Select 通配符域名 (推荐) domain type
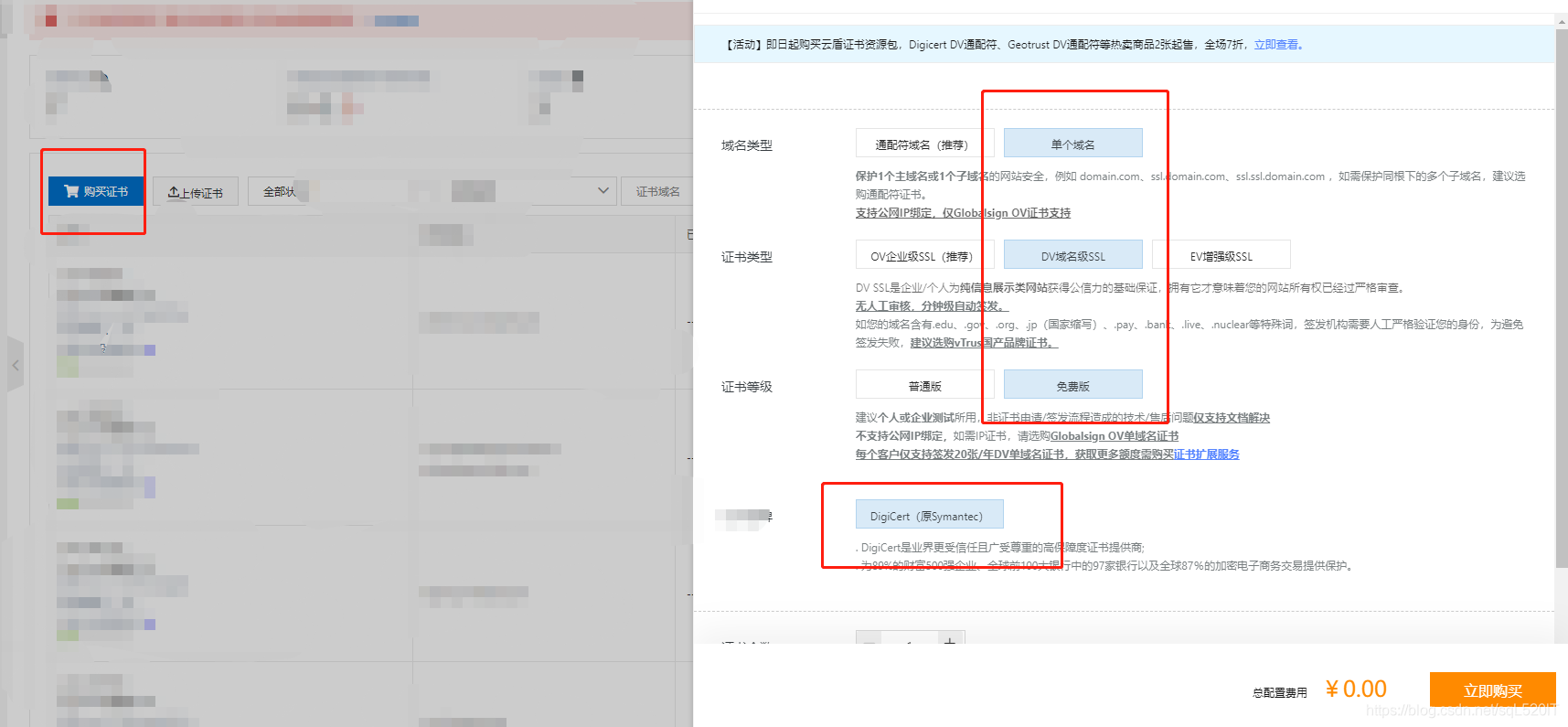 point(924,144)
